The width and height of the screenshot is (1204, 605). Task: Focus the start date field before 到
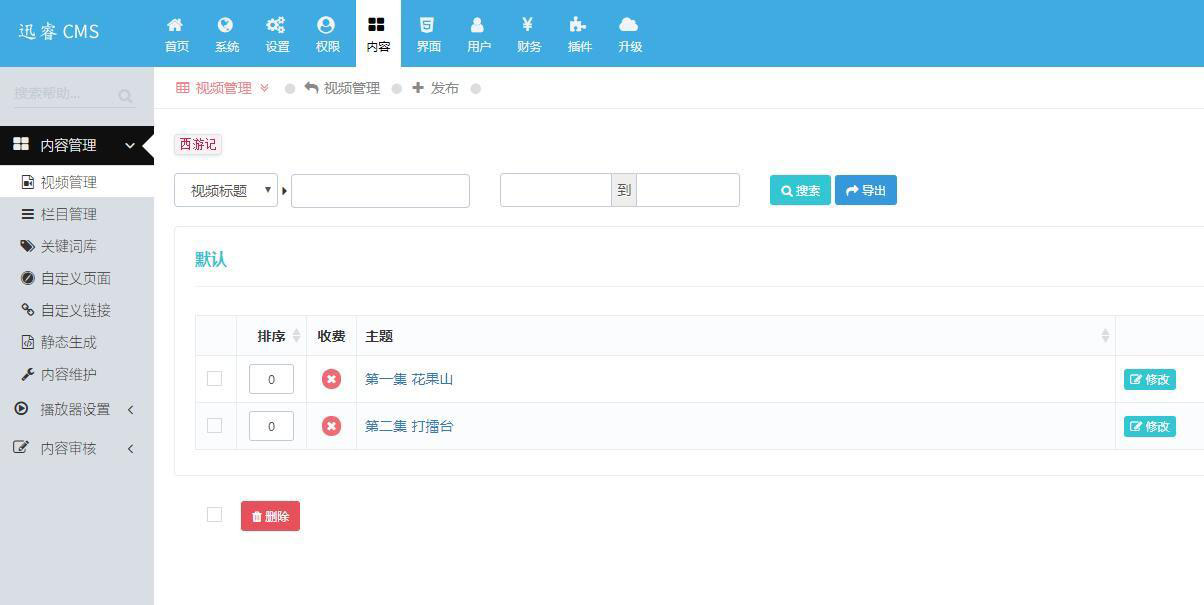tap(556, 190)
